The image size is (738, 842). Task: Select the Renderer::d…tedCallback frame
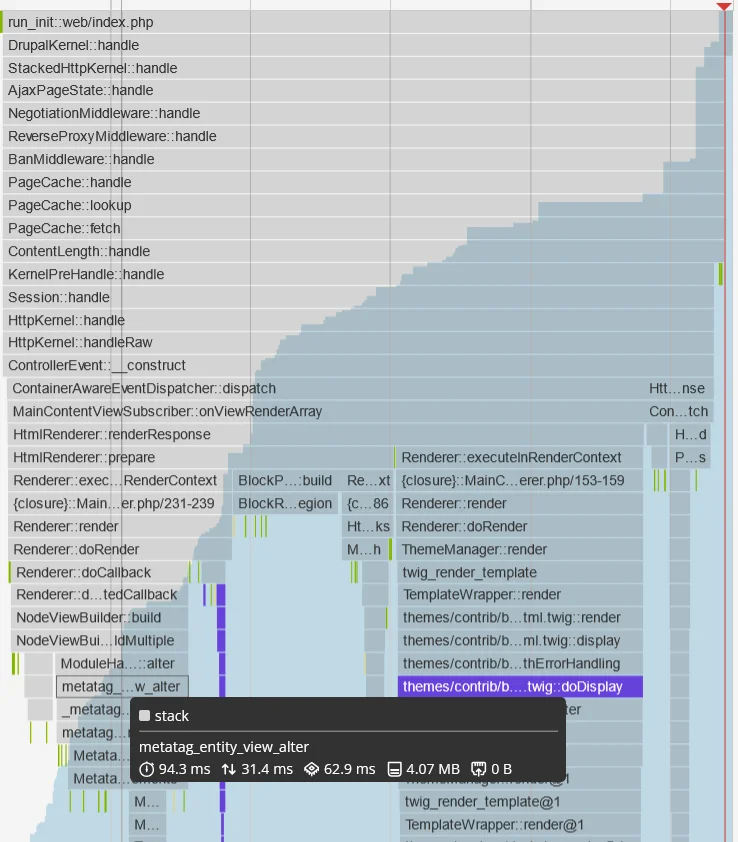point(99,594)
